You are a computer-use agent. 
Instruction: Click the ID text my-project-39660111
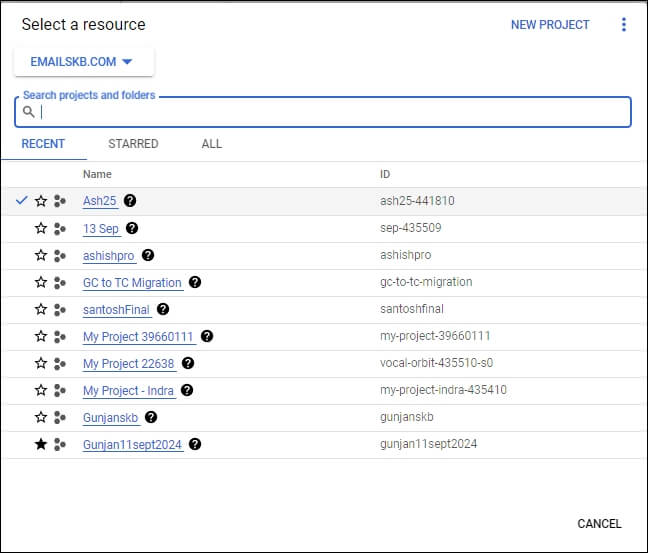point(435,336)
